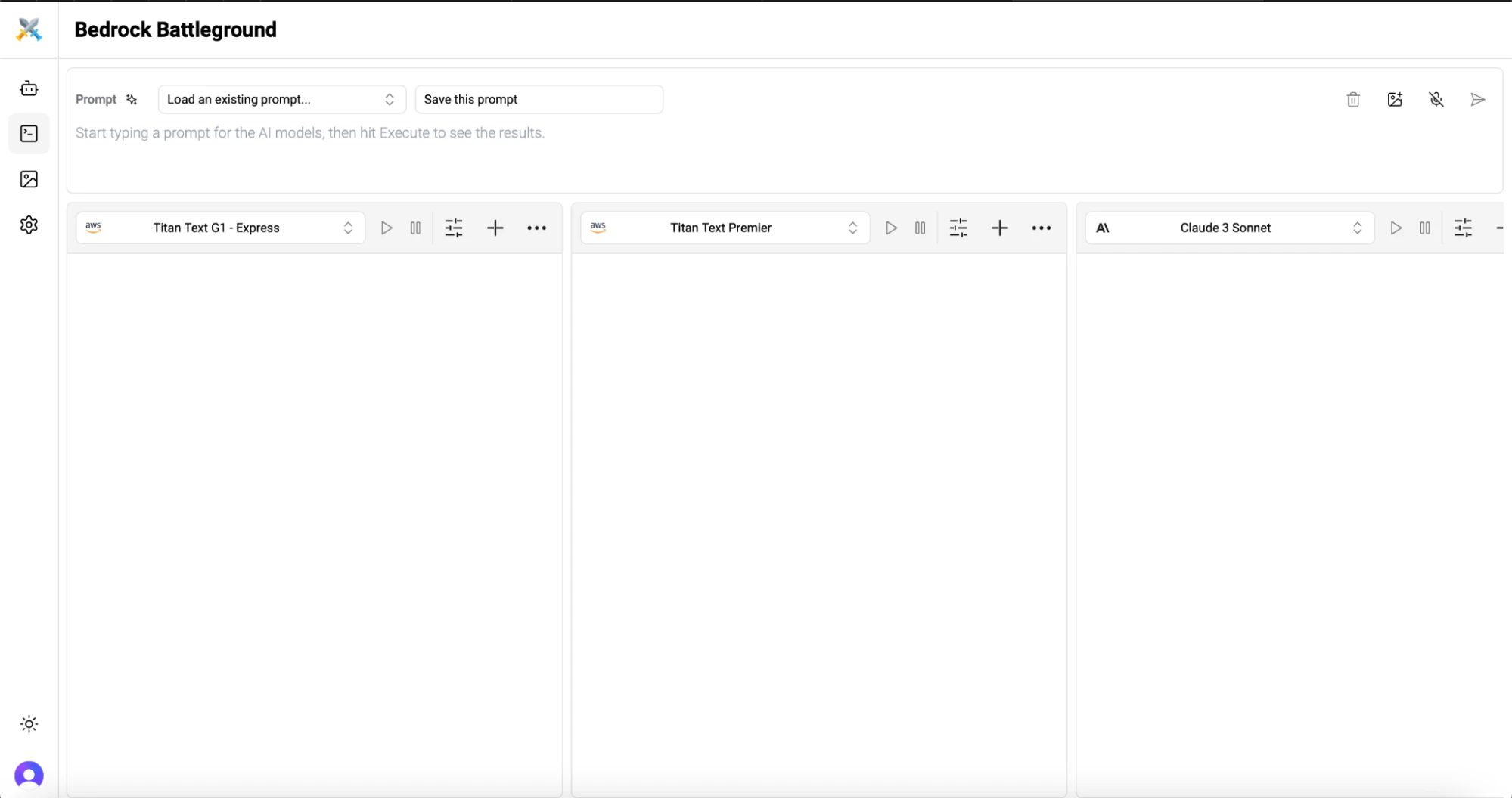Run the Titan Text G1 - Express panel
Screen dimensions: 1512x799
(387, 228)
